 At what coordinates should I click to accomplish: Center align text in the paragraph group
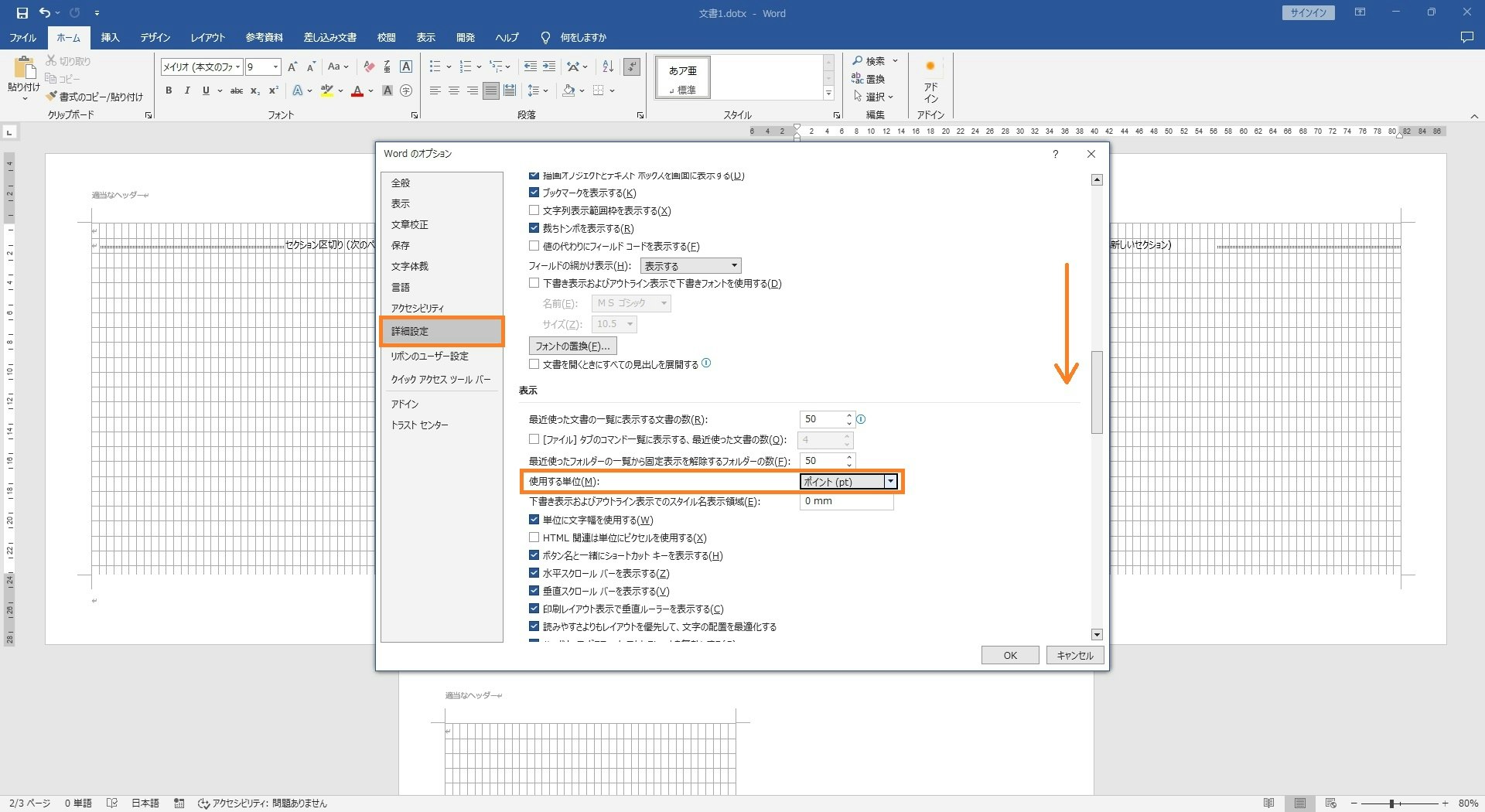[x=454, y=90]
